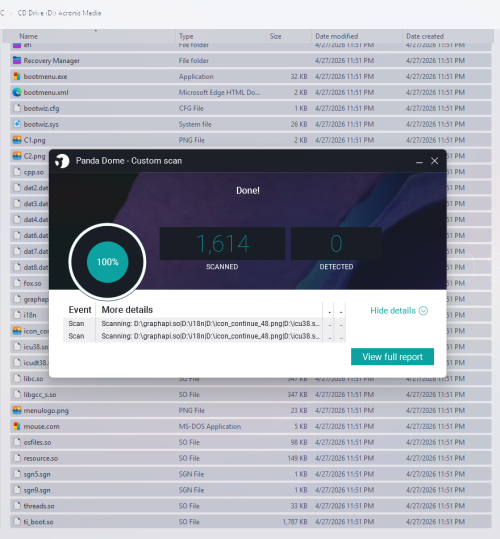Sort files by Type column header
Viewport: 500px width, 539px height.
(x=186, y=36)
